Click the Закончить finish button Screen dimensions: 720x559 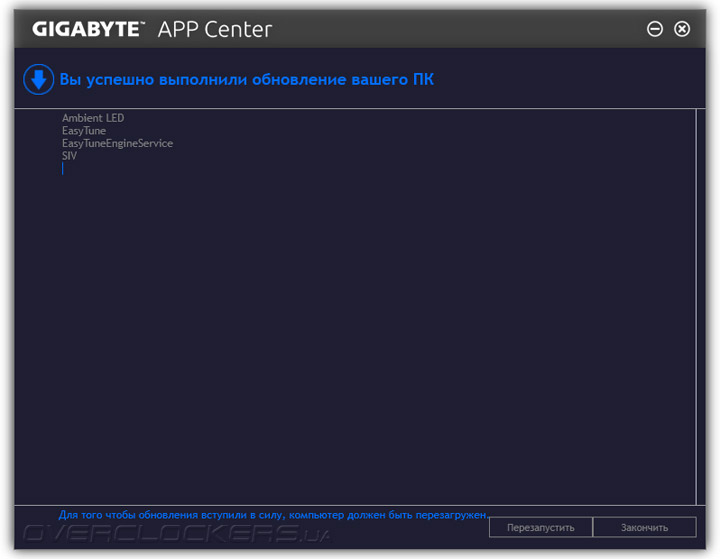pos(645,527)
